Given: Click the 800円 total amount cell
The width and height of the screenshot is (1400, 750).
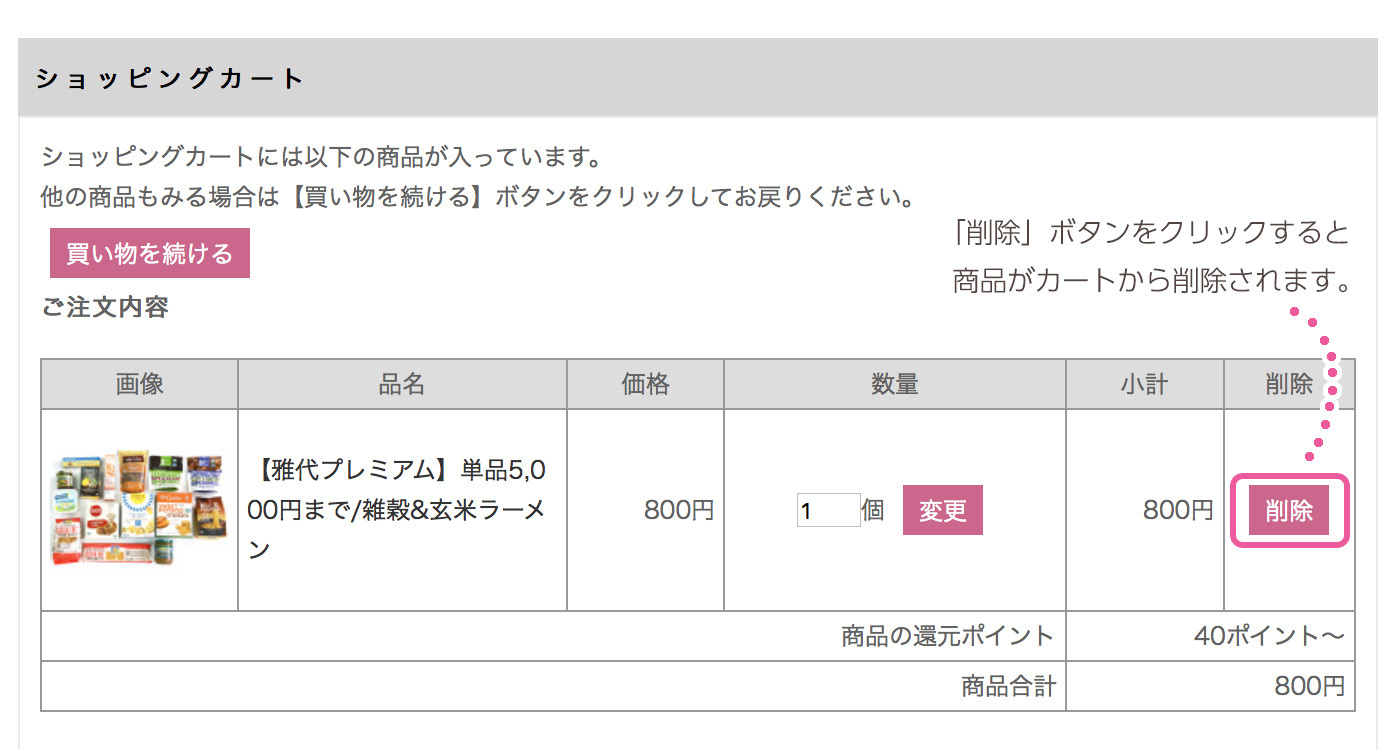Looking at the screenshot, I should click(1308, 686).
